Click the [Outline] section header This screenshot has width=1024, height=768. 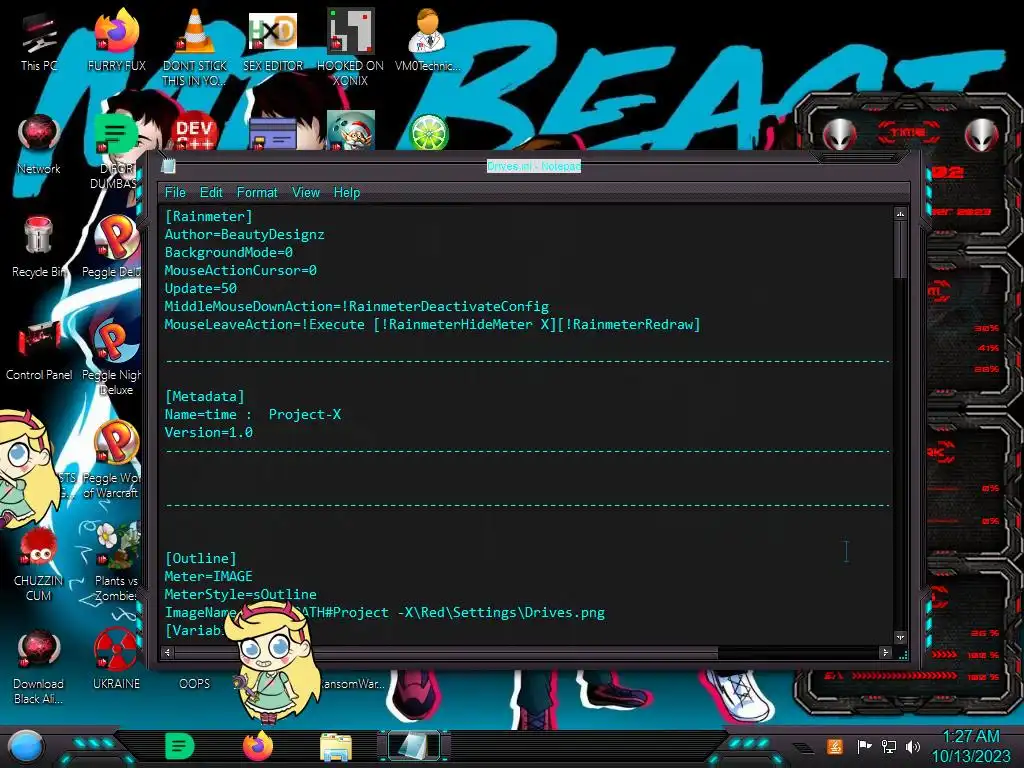200,558
